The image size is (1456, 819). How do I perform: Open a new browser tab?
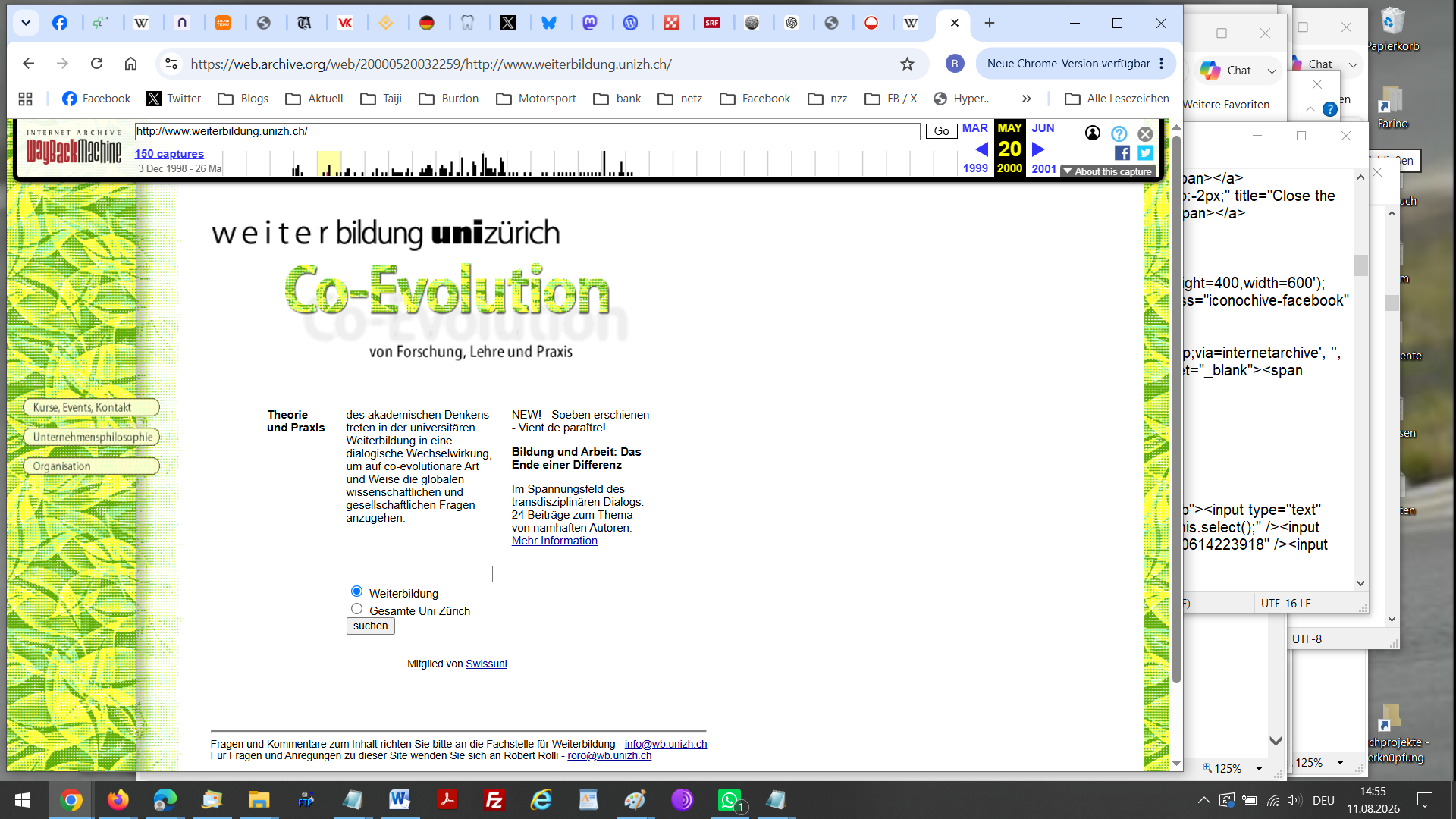(990, 23)
